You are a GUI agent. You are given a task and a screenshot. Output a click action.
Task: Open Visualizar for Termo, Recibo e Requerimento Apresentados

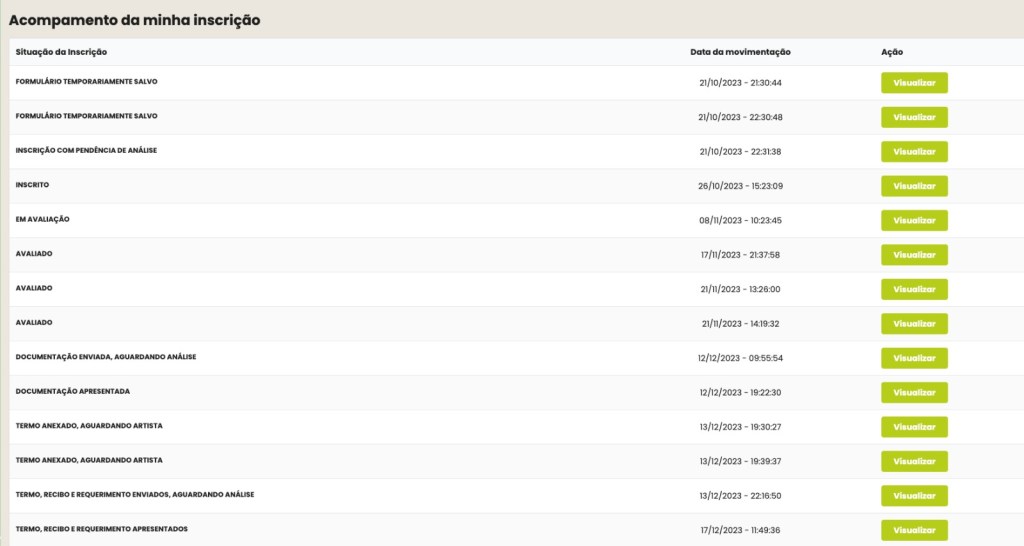click(x=914, y=530)
